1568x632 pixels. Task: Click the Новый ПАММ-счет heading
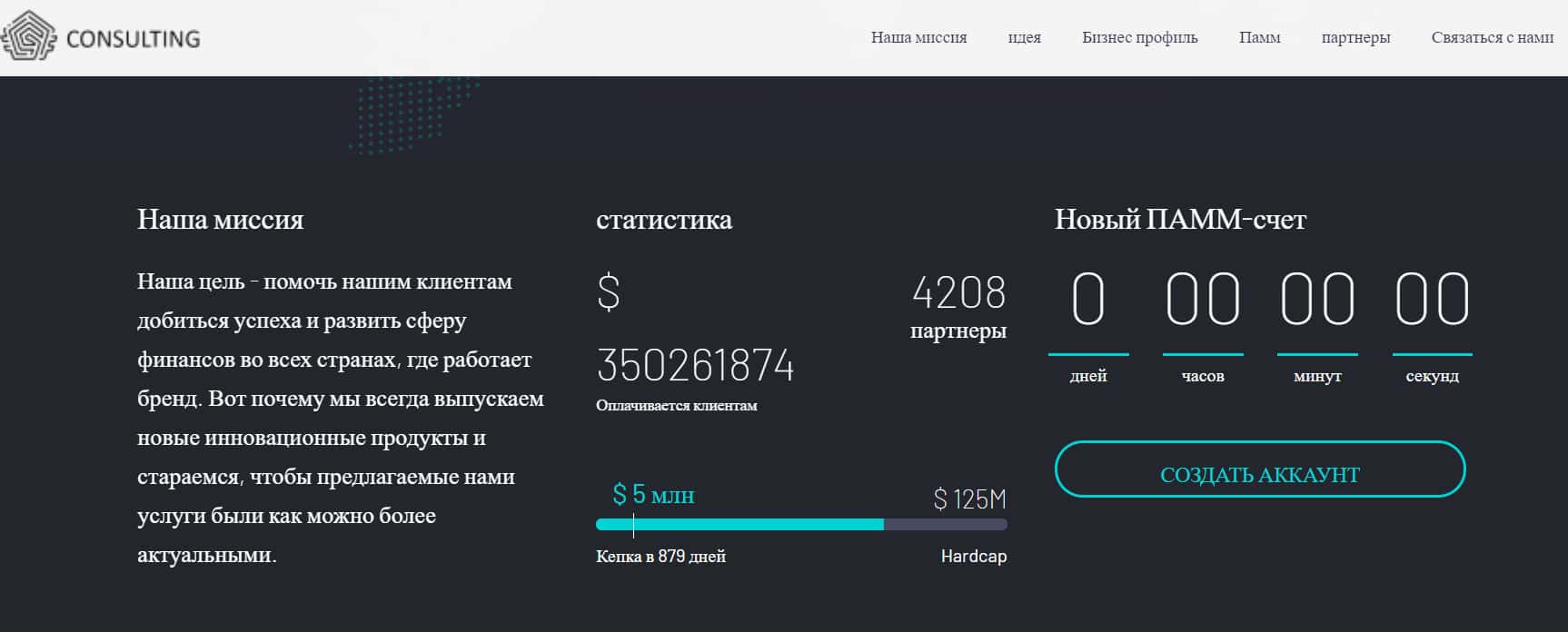pyautogui.click(x=1180, y=220)
